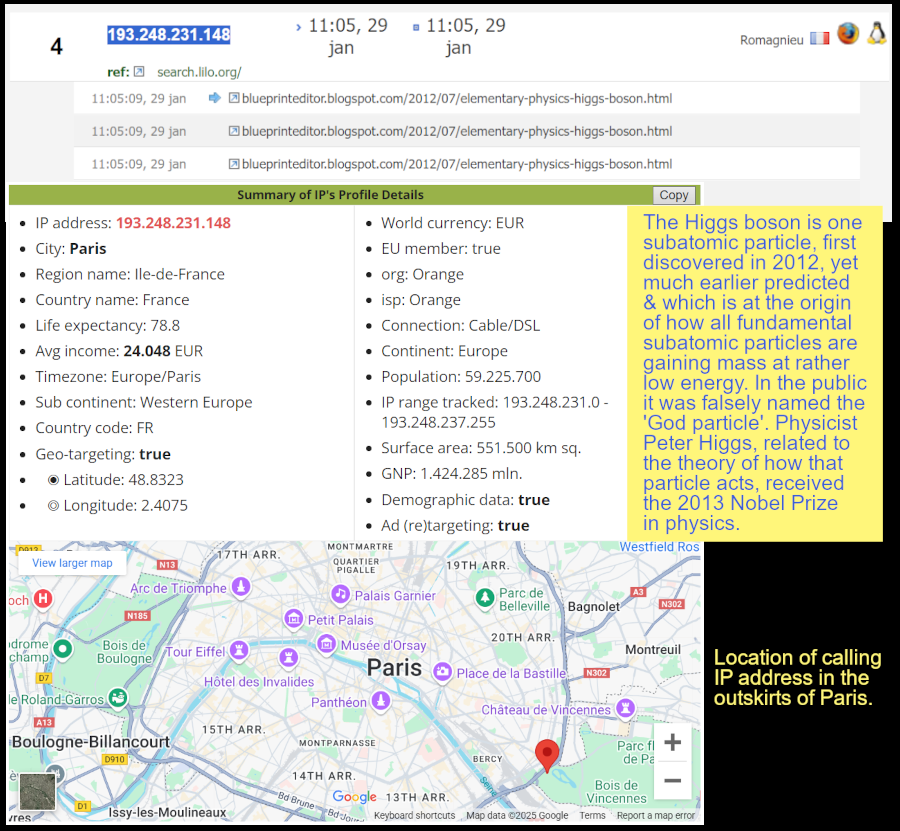Click the Roland-Garros green marker icon
Image resolution: width=900 pixels, height=831 pixels.
click(118, 698)
